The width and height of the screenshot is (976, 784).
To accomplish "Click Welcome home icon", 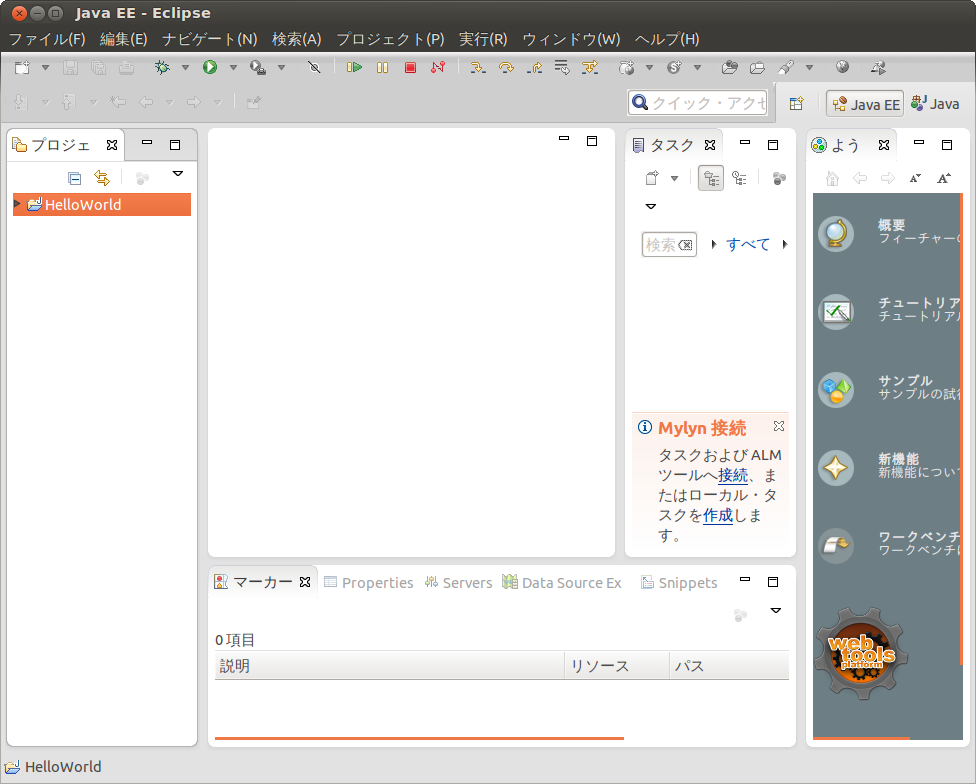I will tap(832, 179).
